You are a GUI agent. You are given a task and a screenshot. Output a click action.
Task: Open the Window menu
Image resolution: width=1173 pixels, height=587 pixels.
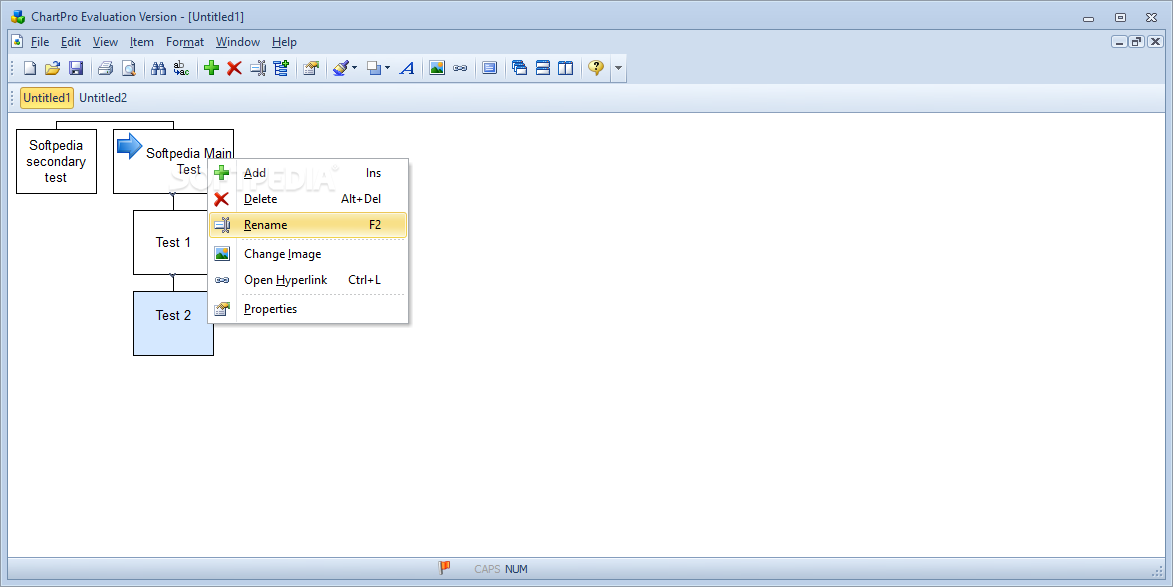pos(238,42)
